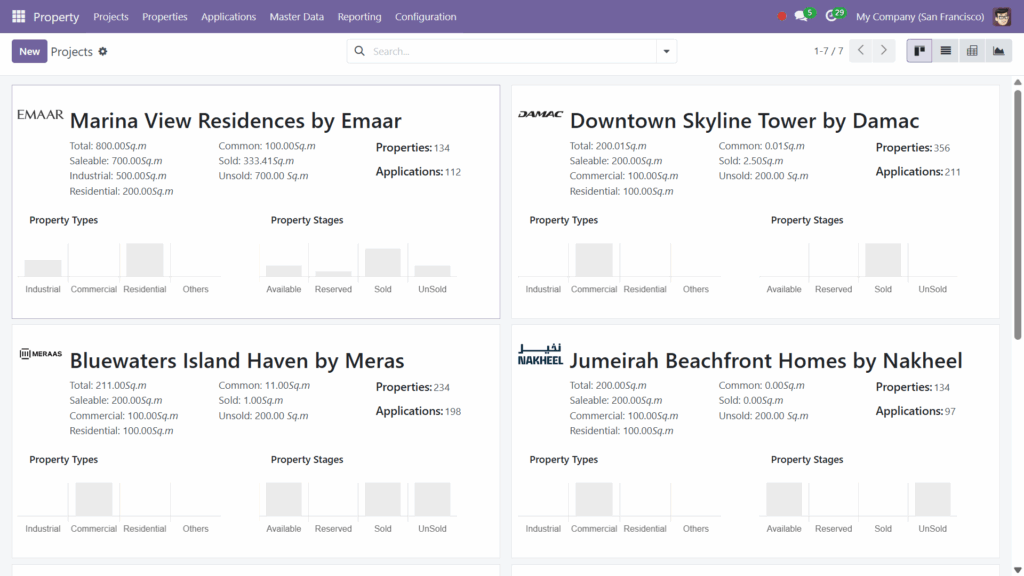
Task: Open the Properties menu
Action: [x=165, y=16]
